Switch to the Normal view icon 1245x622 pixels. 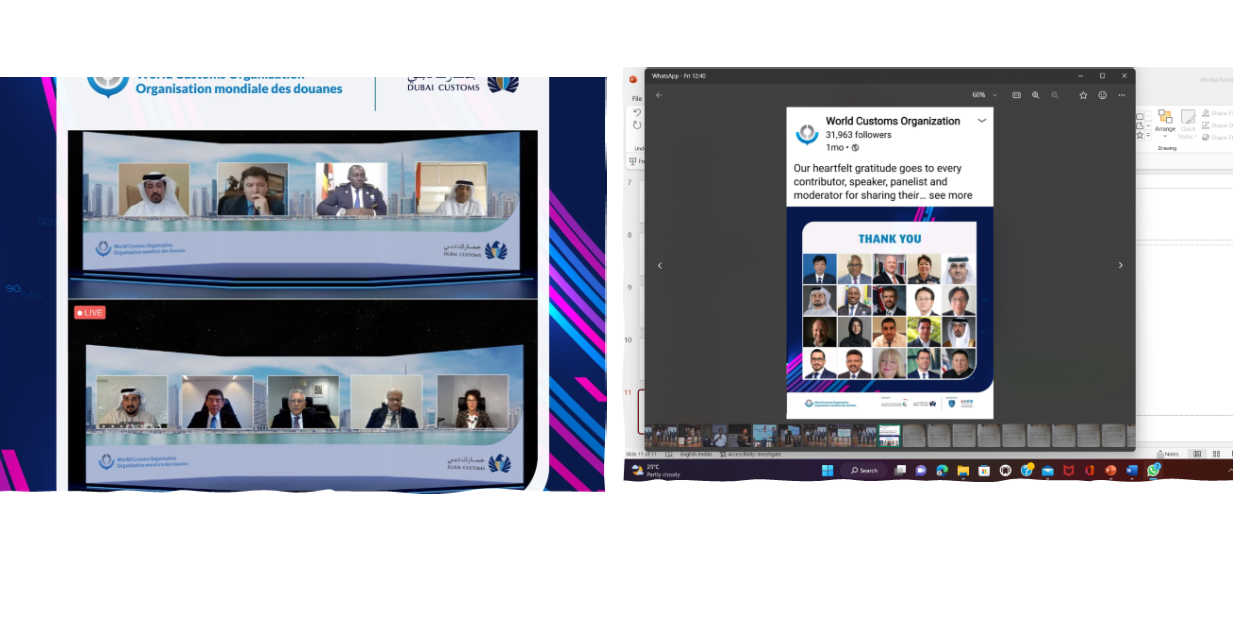pos(1197,454)
